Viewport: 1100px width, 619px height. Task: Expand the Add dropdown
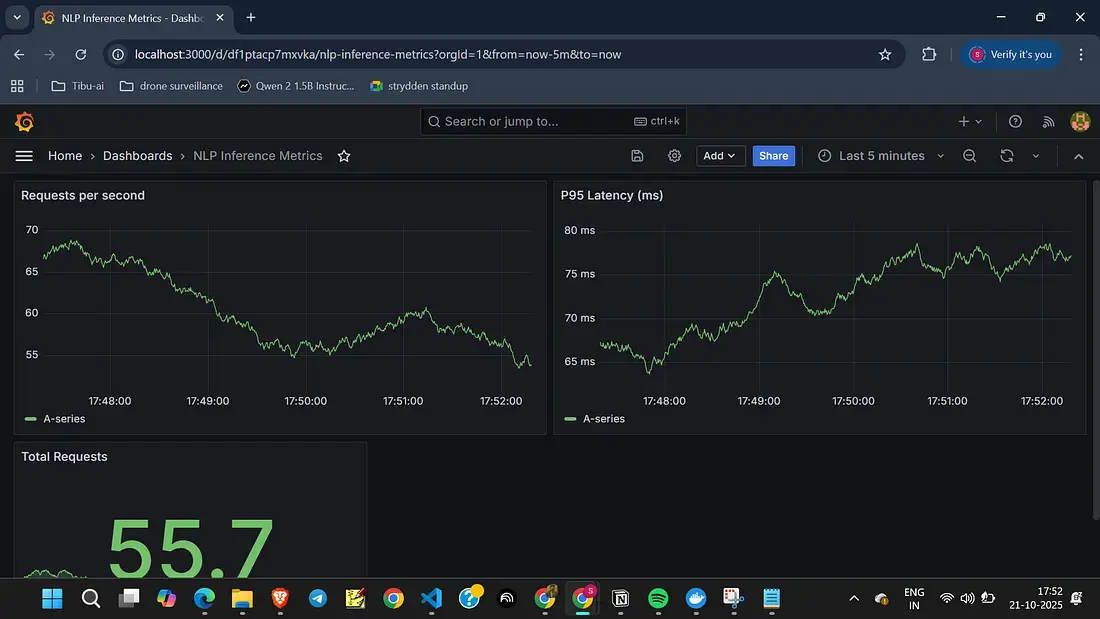pos(720,156)
